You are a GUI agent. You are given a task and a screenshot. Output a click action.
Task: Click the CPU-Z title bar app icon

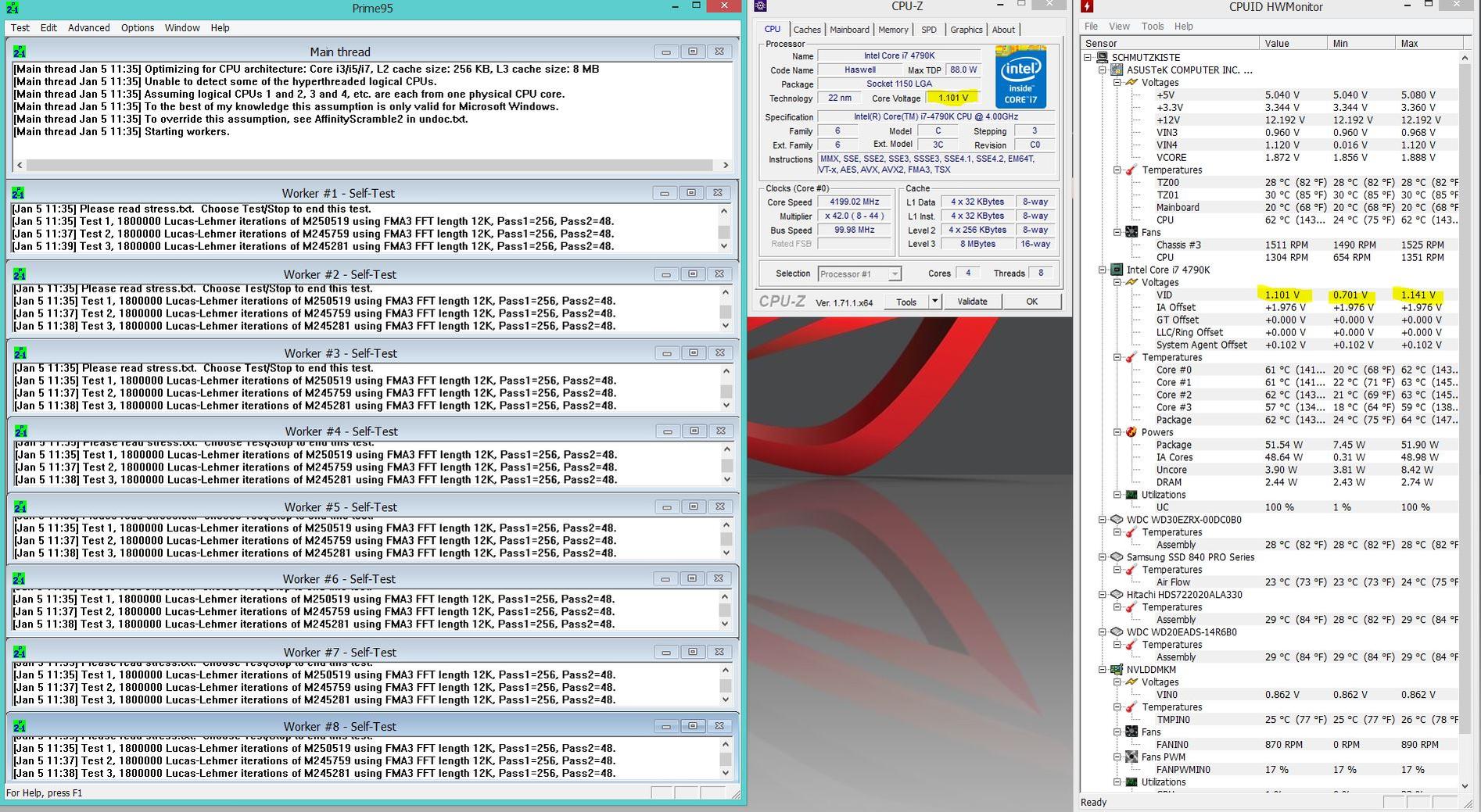[760, 6]
